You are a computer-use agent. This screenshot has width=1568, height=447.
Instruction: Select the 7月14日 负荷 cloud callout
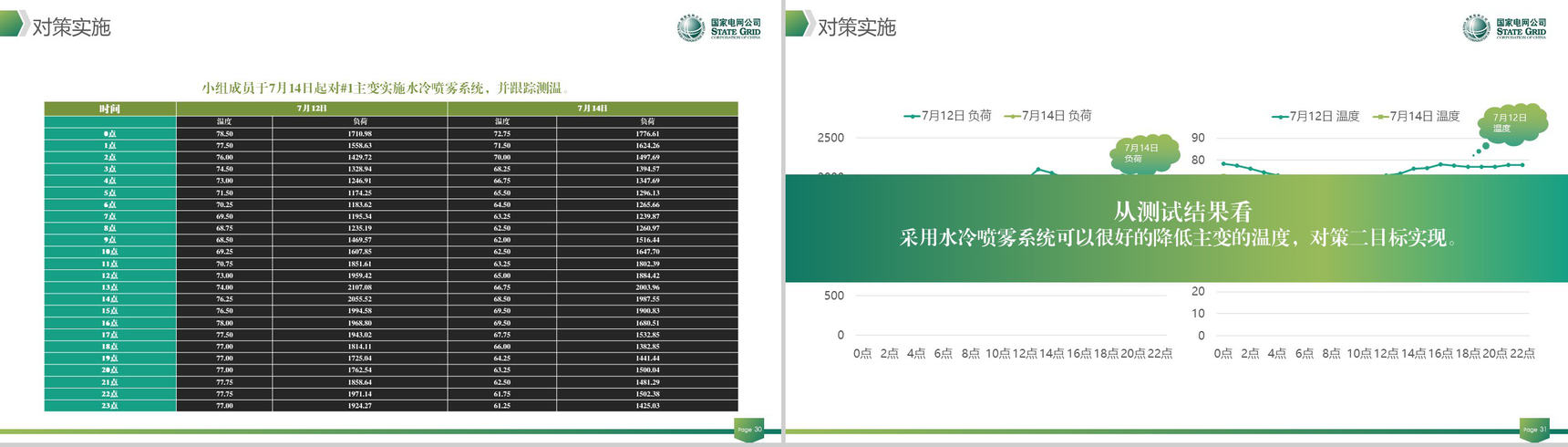[x=1140, y=153]
